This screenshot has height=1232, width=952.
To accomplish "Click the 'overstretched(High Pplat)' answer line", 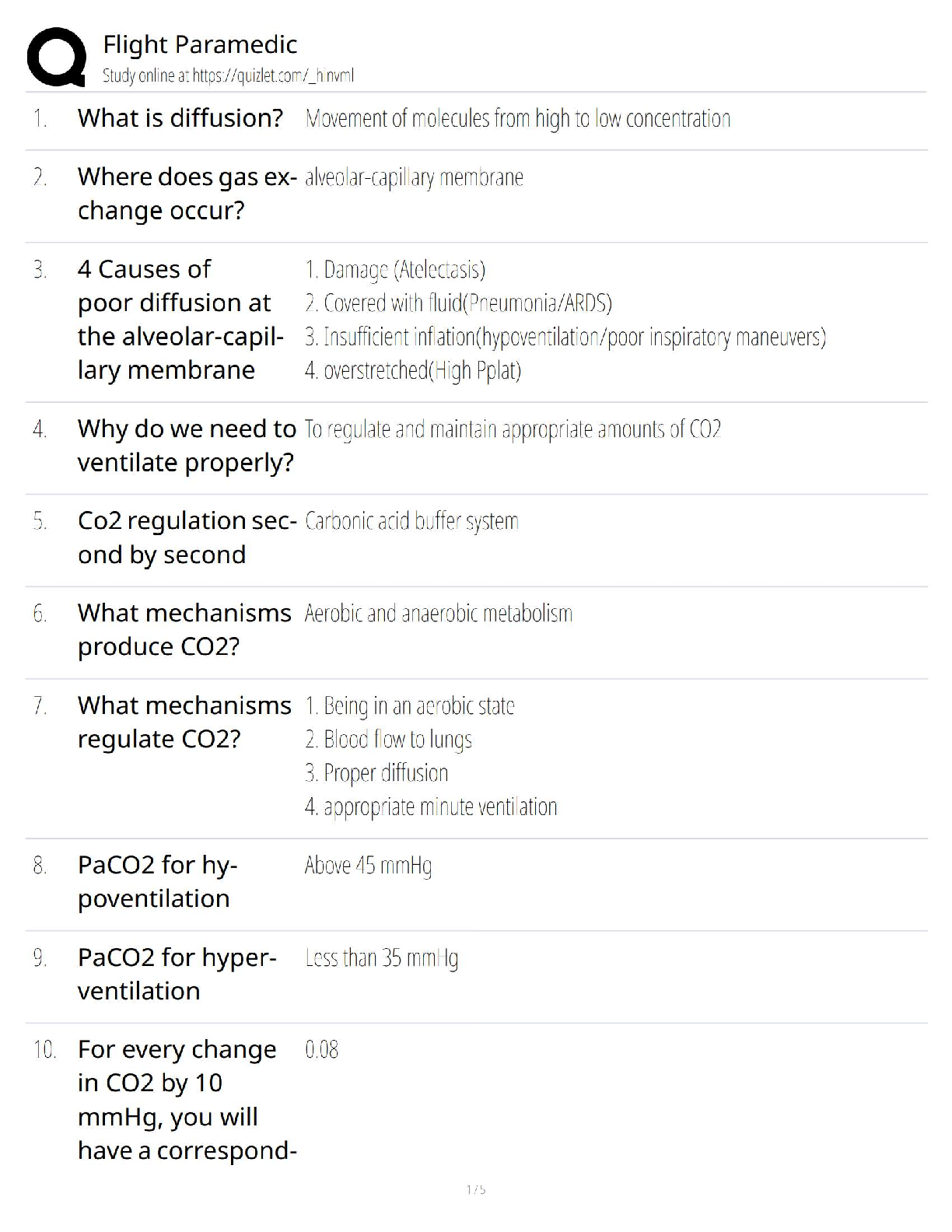I will (413, 370).
